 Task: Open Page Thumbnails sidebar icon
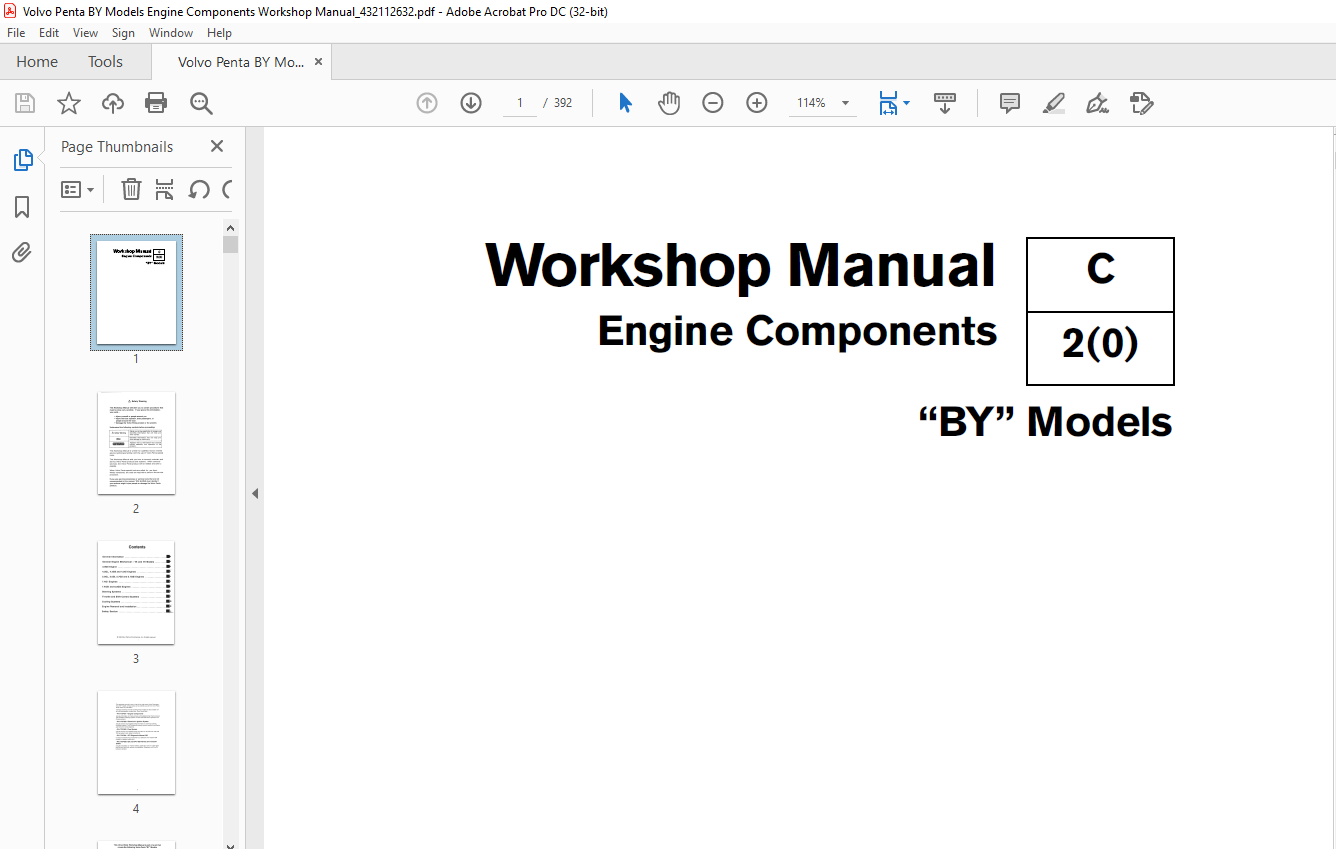point(22,160)
